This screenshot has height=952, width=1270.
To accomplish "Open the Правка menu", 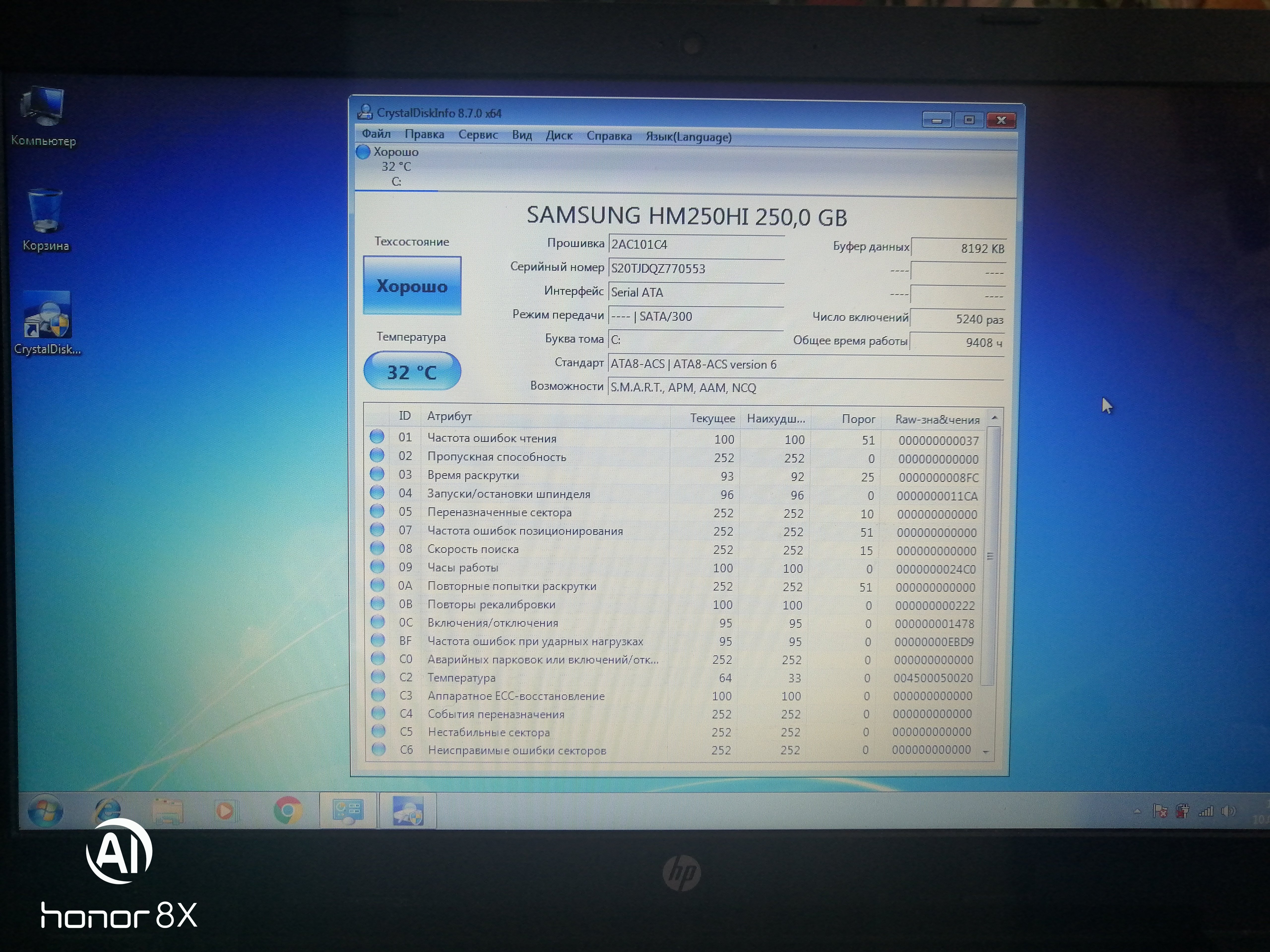I will [424, 134].
